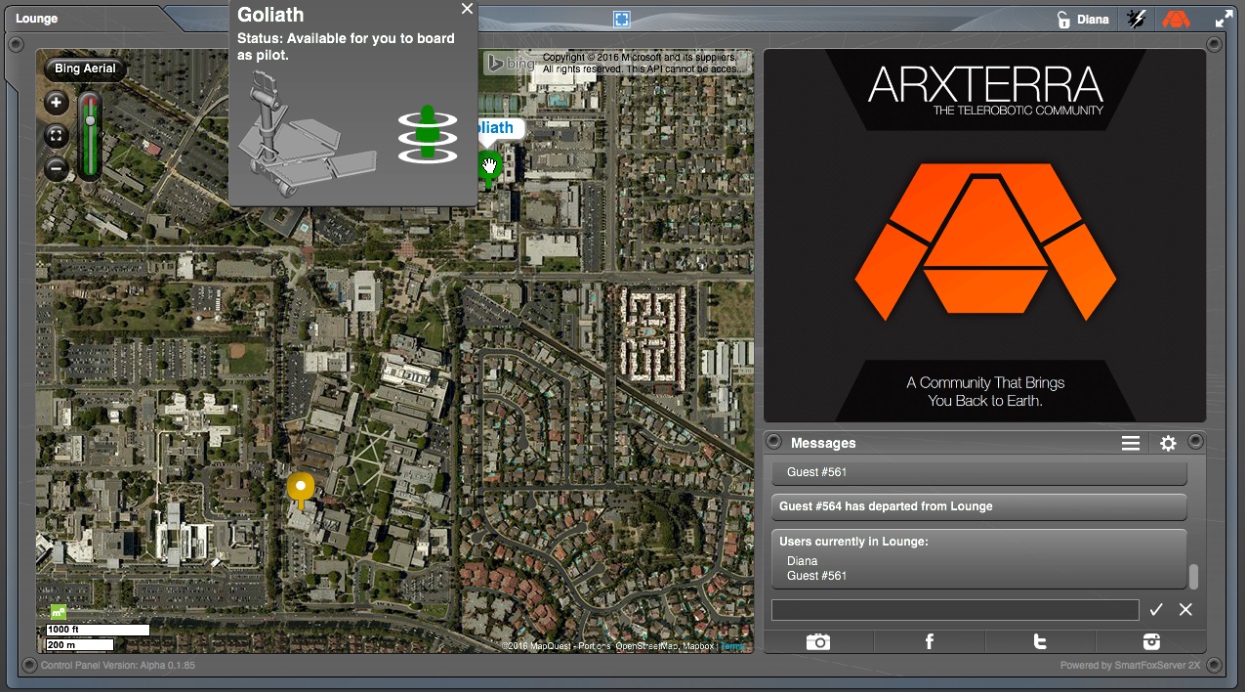Fit map to extent using center button
This screenshot has width=1246, height=692.
[x=57, y=135]
